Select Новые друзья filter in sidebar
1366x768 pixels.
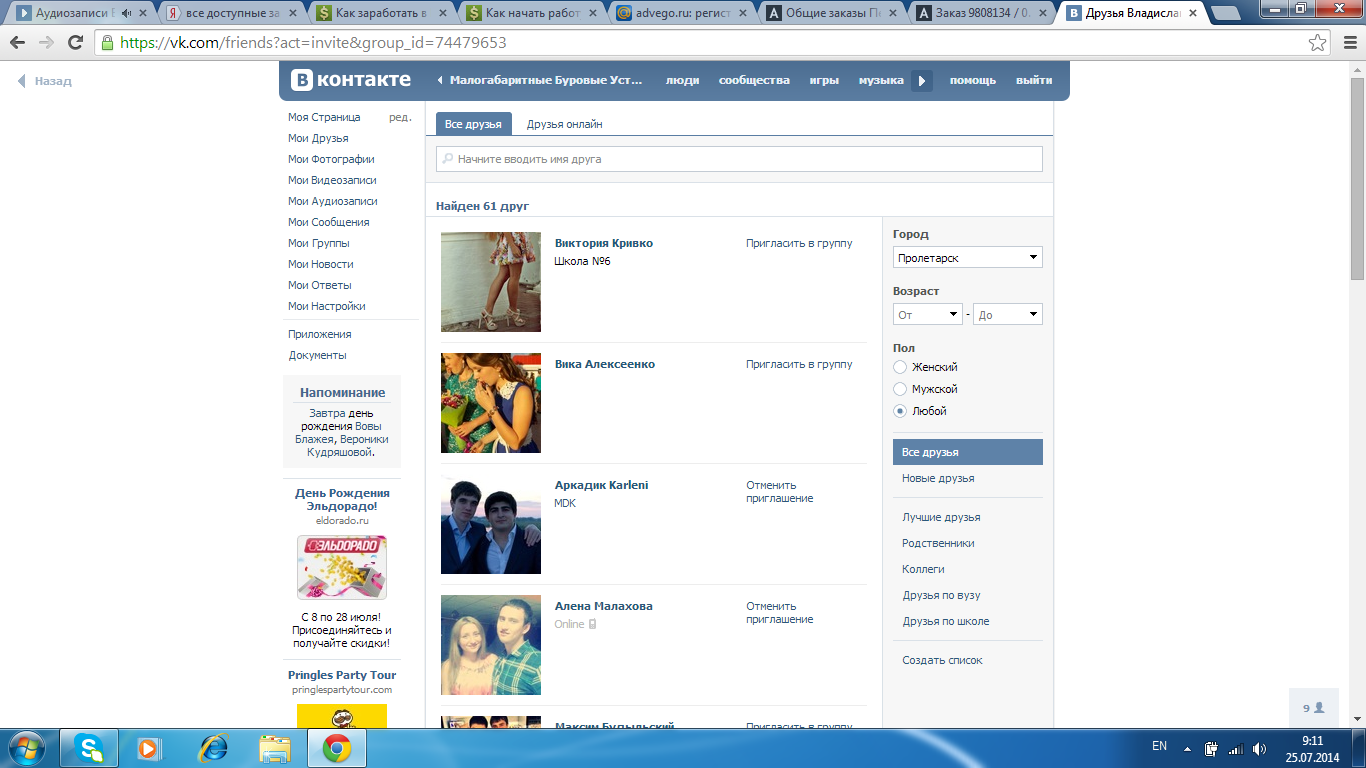tap(938, 478)
